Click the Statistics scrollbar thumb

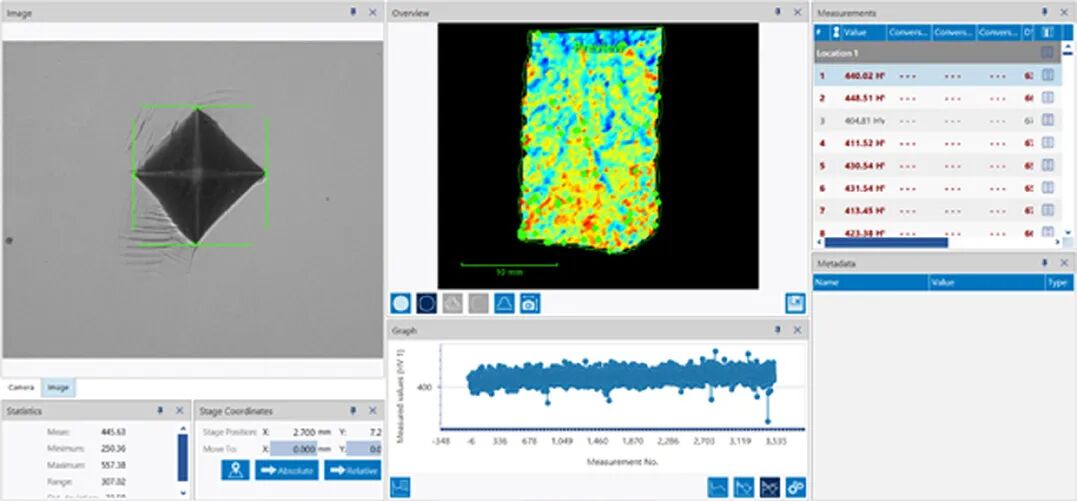pos(182,457)
